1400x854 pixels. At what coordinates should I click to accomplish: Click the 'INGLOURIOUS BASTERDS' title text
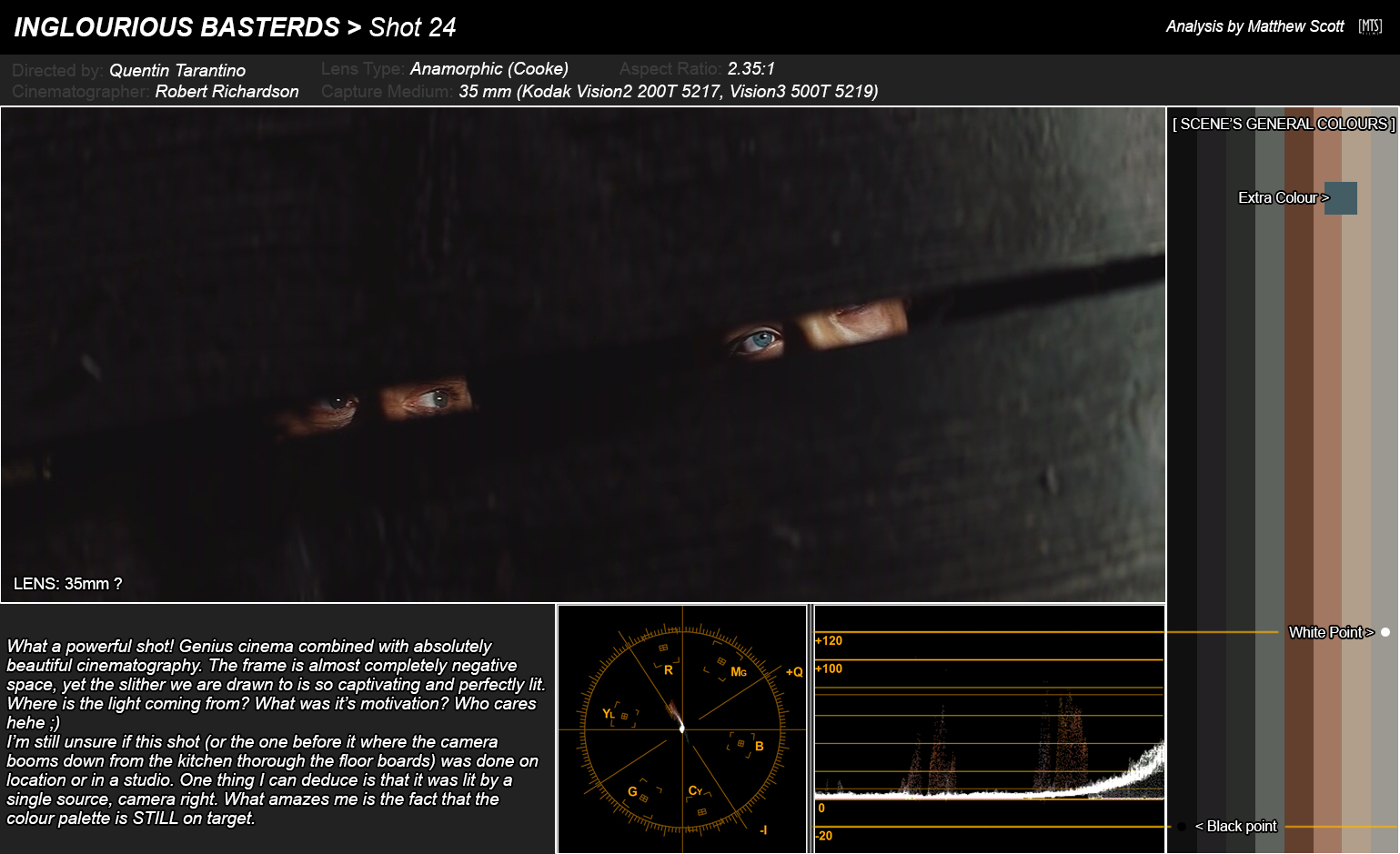[x=177, y=27]
